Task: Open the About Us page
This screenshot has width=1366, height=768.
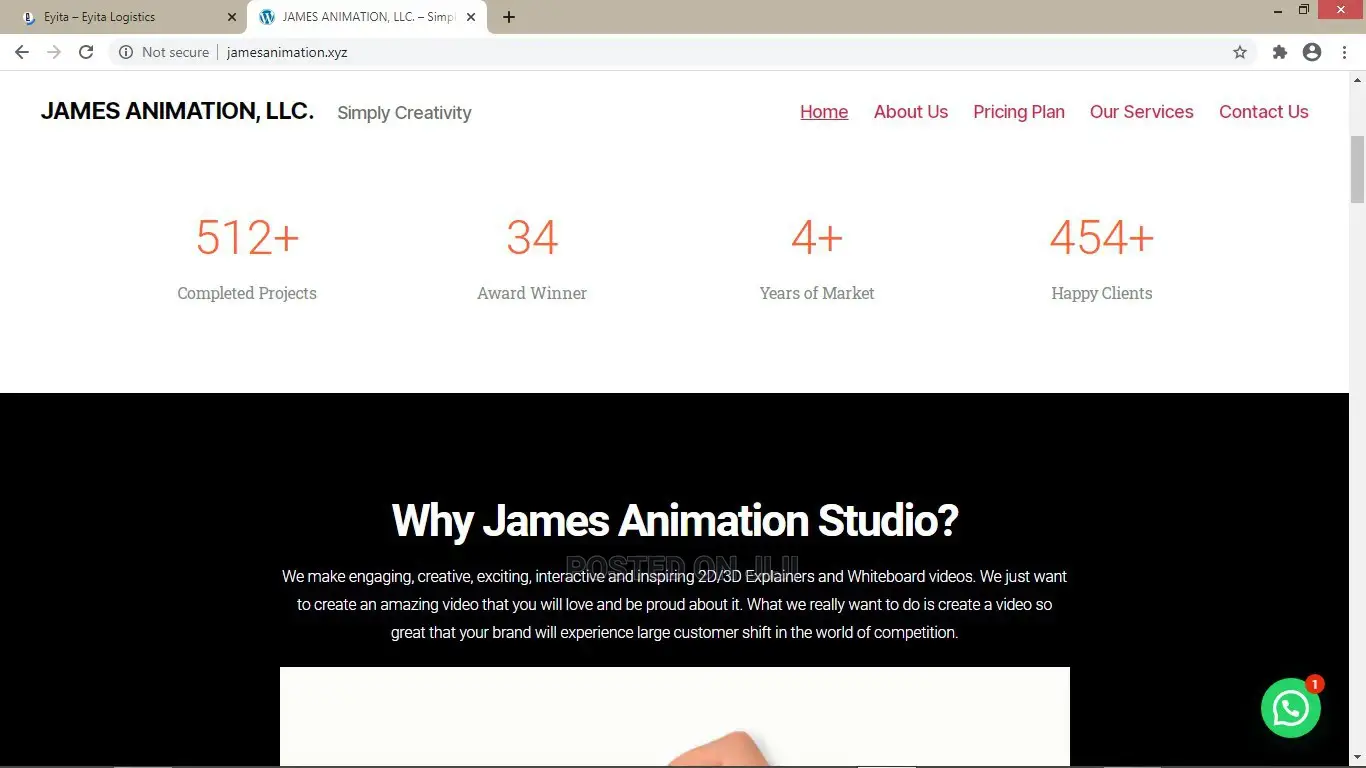Action: click(911, 112)
